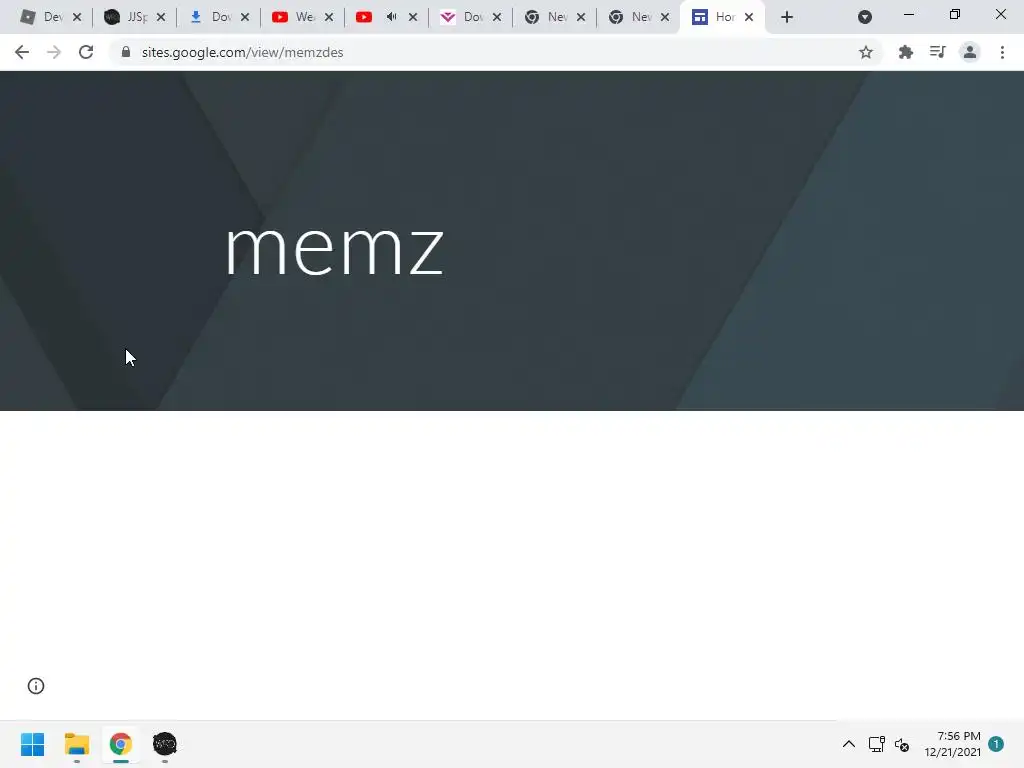Click the browser back arrow
Image resolution: width=1024 pixels, height=768 pixels.
[22, 52]
